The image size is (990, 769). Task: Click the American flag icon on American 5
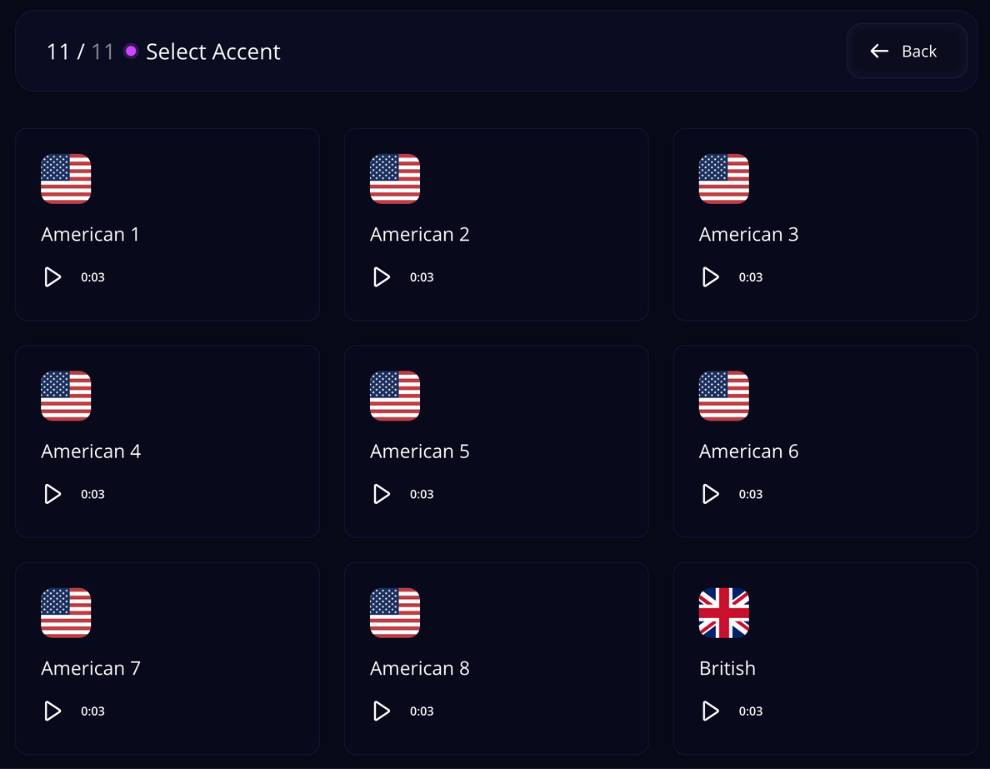point(395,396)
